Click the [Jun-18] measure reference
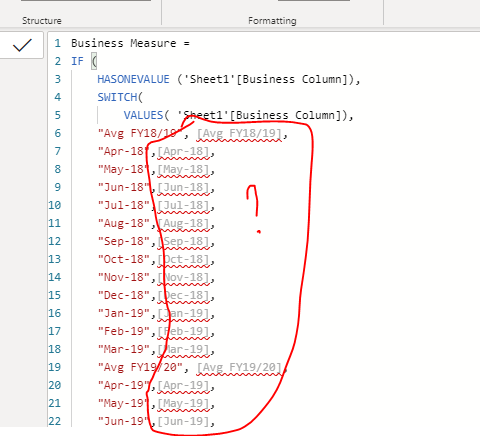The image size is (480, 436). pyautogui.click(x=183, y=187)
